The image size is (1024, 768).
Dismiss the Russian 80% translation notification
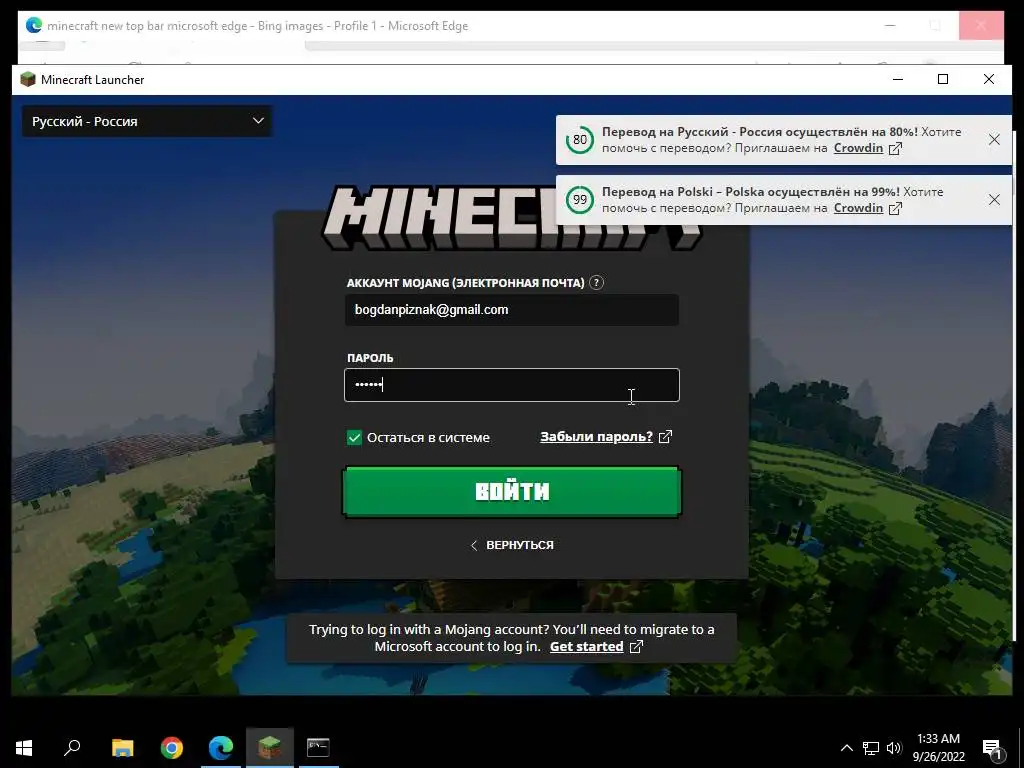coord(994,140)
